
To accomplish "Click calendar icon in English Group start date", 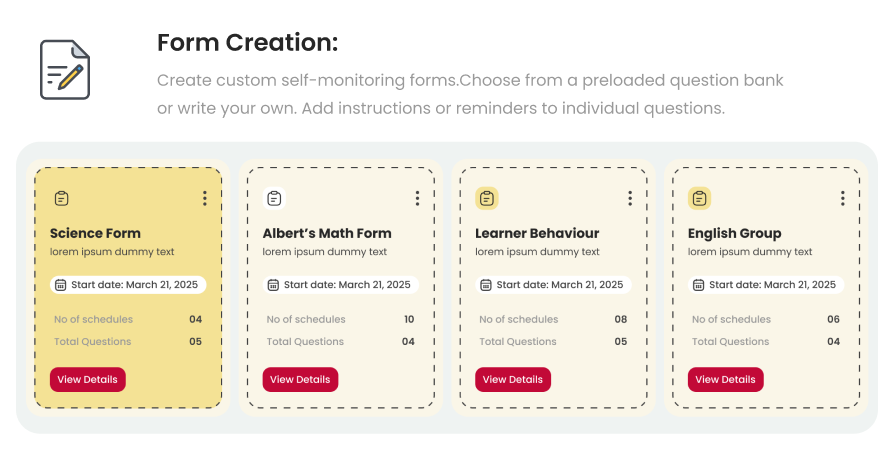I will [699, 285].
